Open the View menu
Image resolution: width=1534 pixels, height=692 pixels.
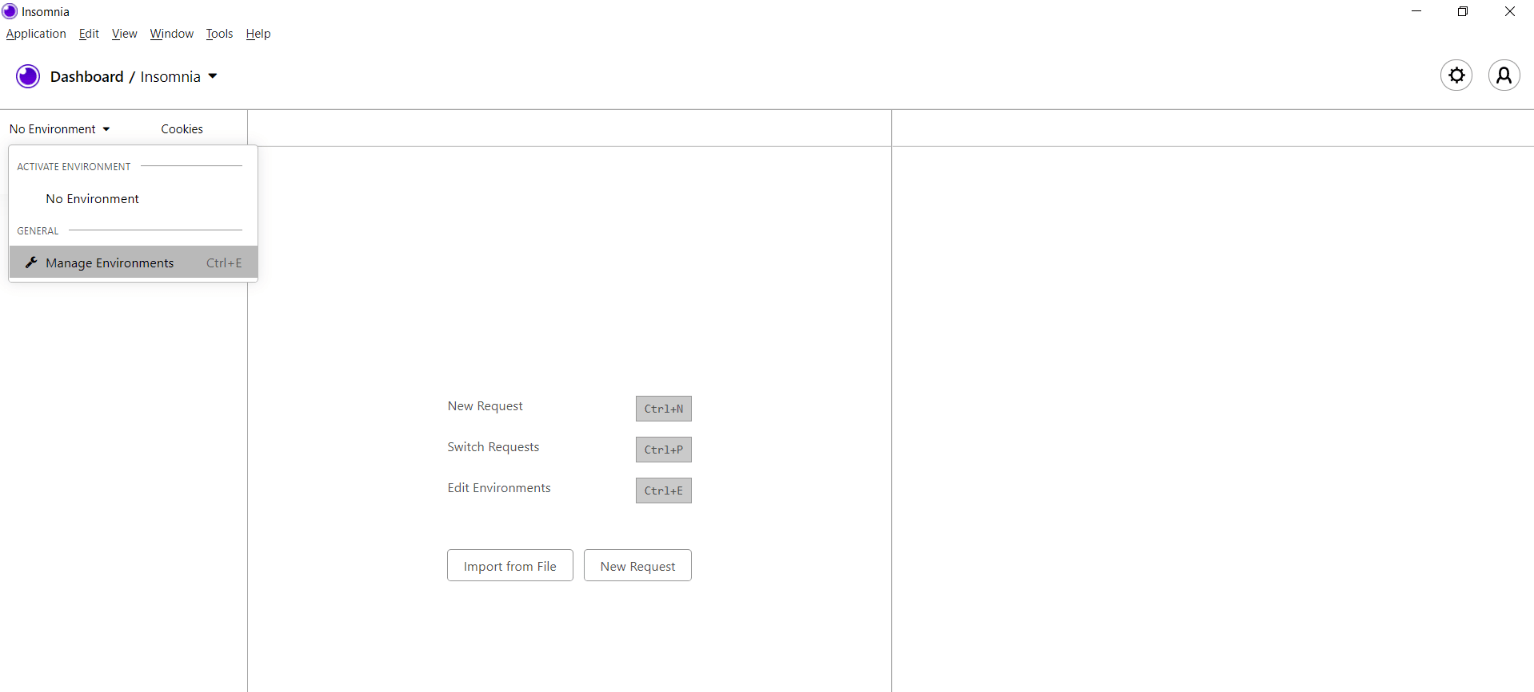[x=125, y=34]
